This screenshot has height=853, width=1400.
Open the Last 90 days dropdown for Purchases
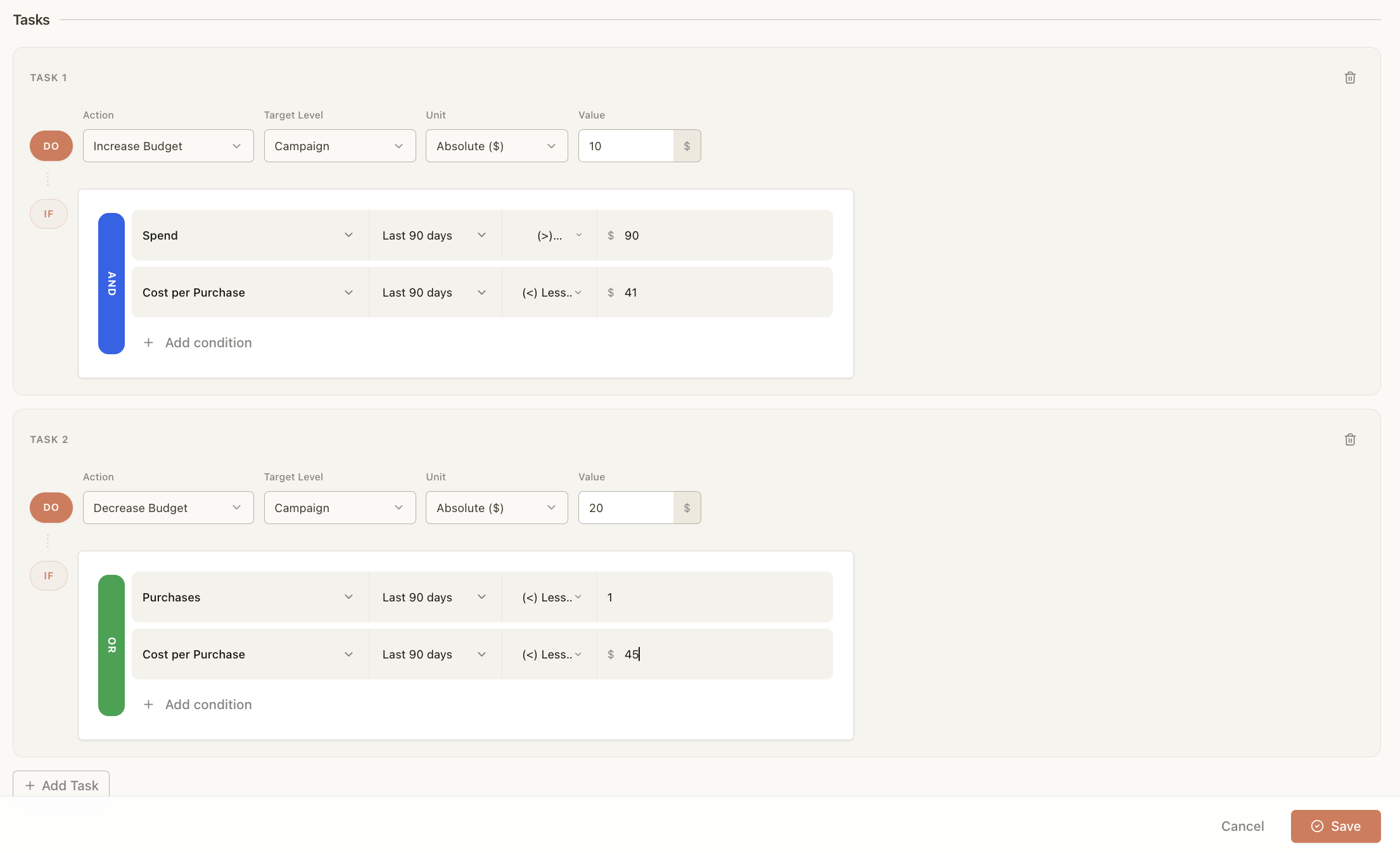(435, 597)
